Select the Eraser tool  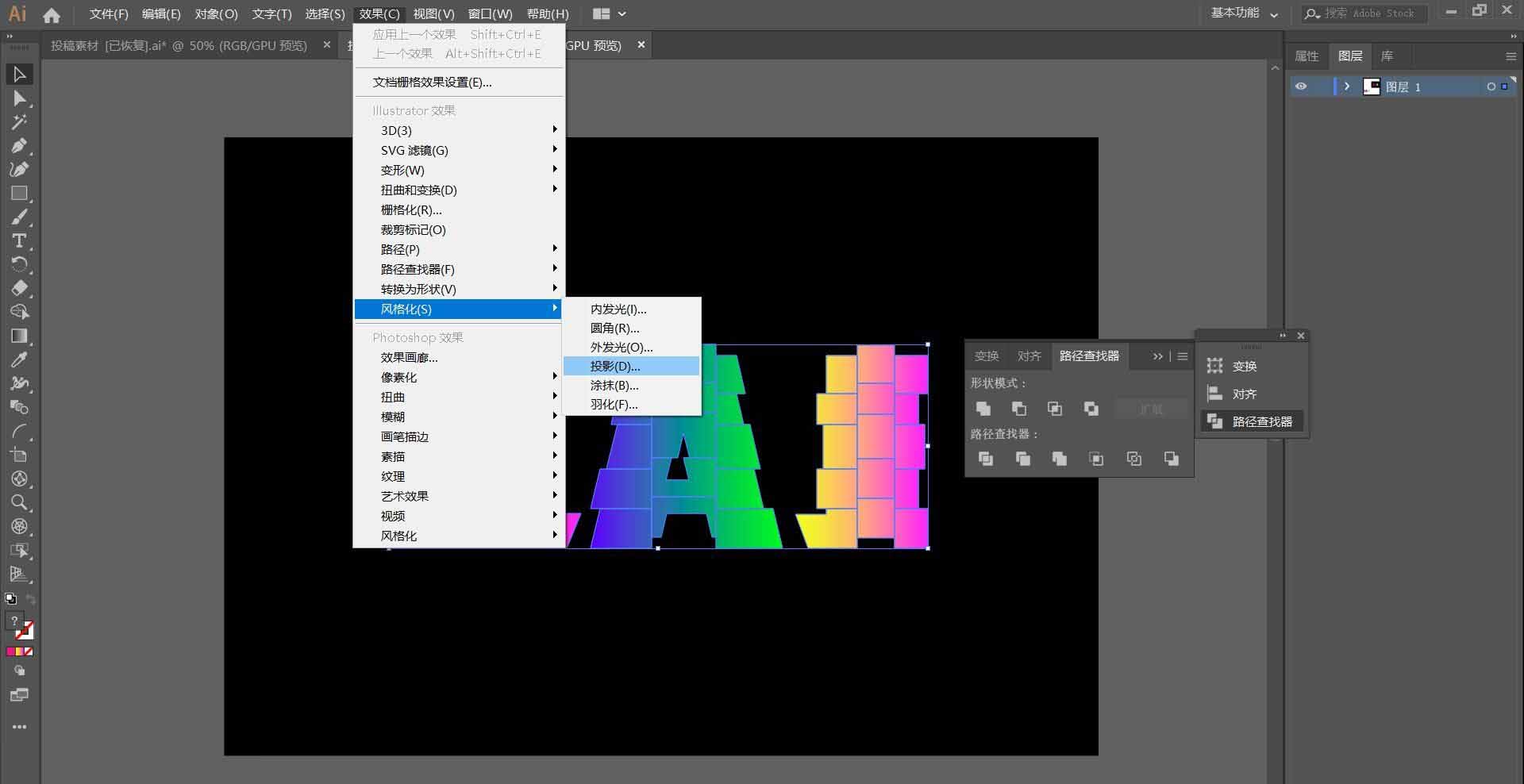20,288
